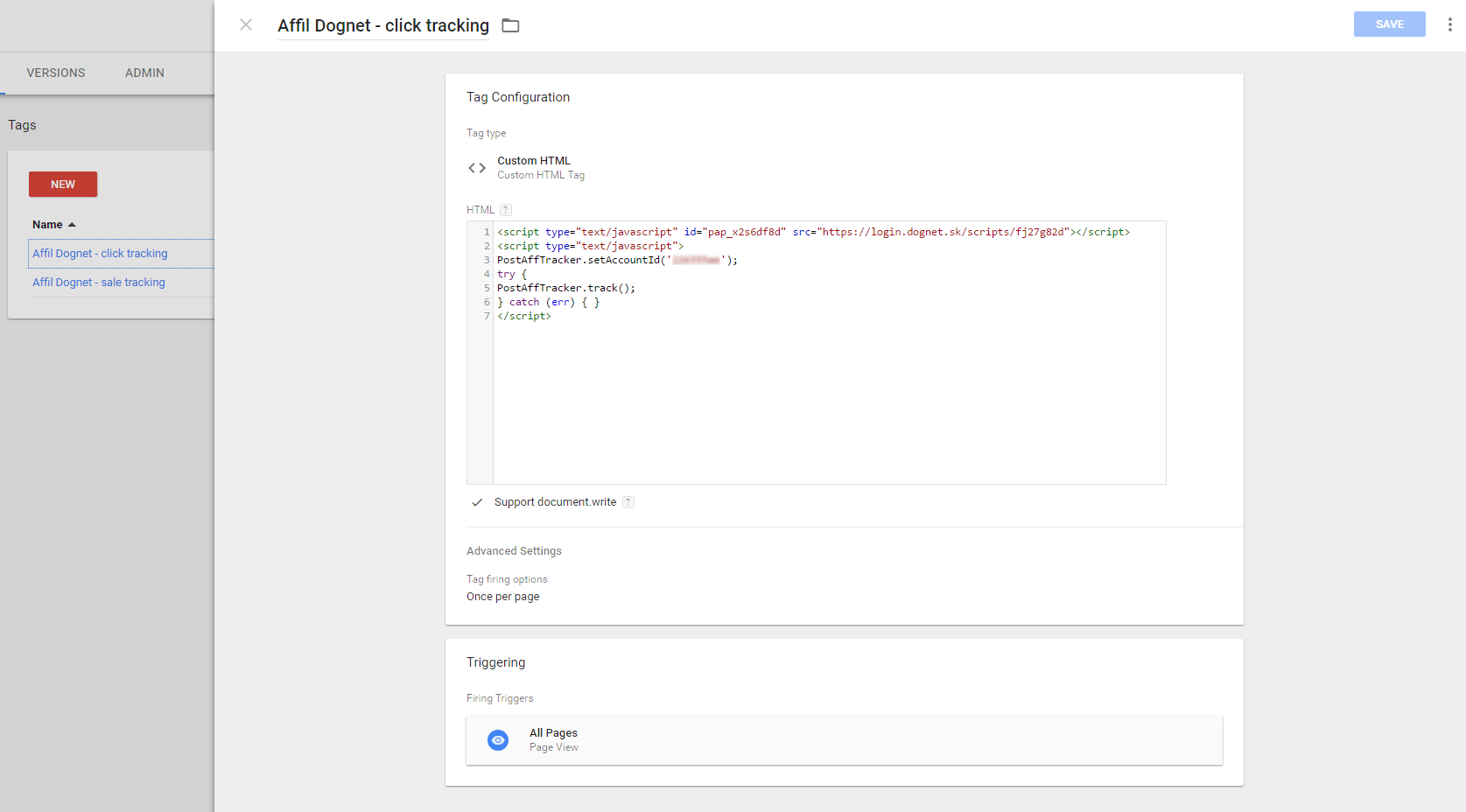Switch to the Versions tab
Image resolution: width=1466 pixels, height=812 pixels.
pyautogui.click(x=56, y=73)
